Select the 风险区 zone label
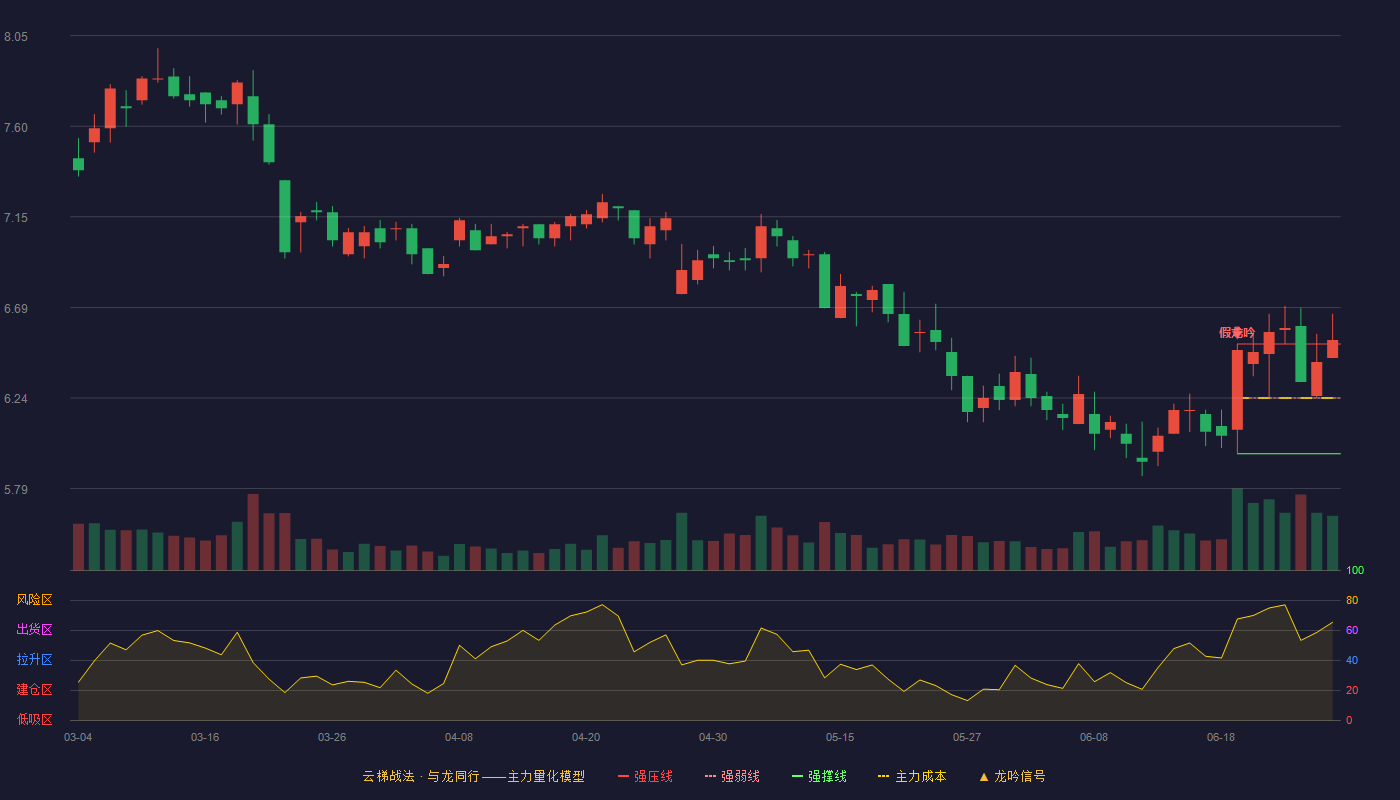1400x800 pixels. click(x=34, y=600)
